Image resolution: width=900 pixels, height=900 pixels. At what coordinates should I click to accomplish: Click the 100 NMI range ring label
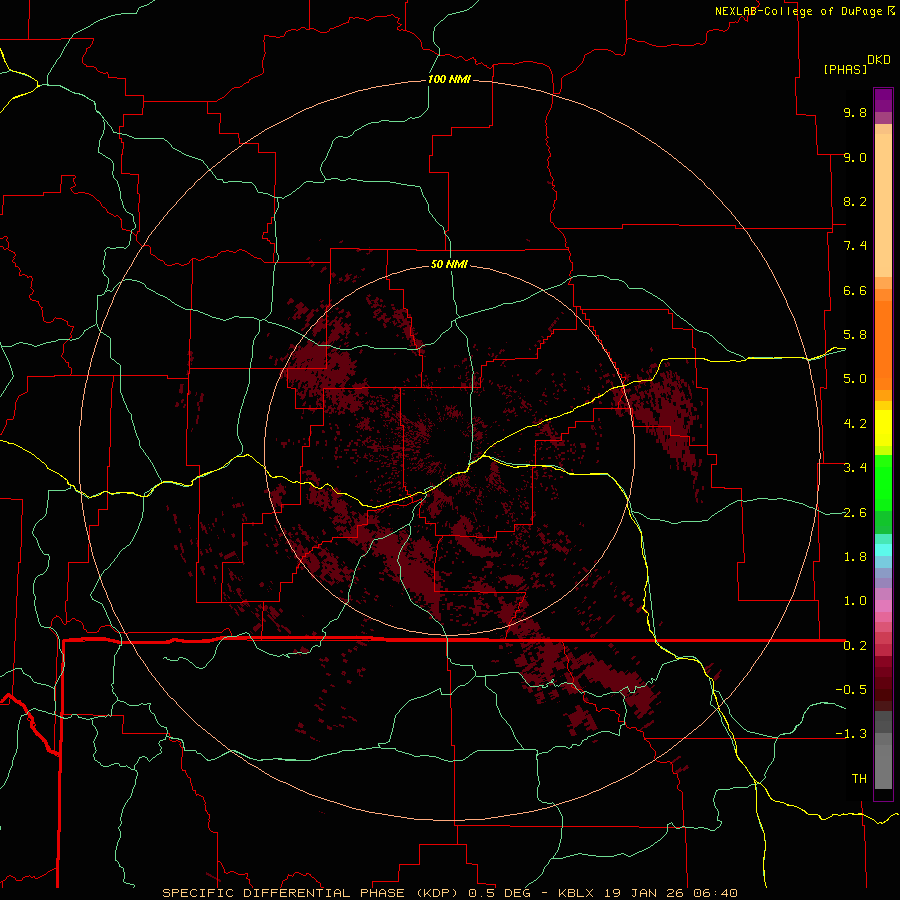(x=449, y=79)
